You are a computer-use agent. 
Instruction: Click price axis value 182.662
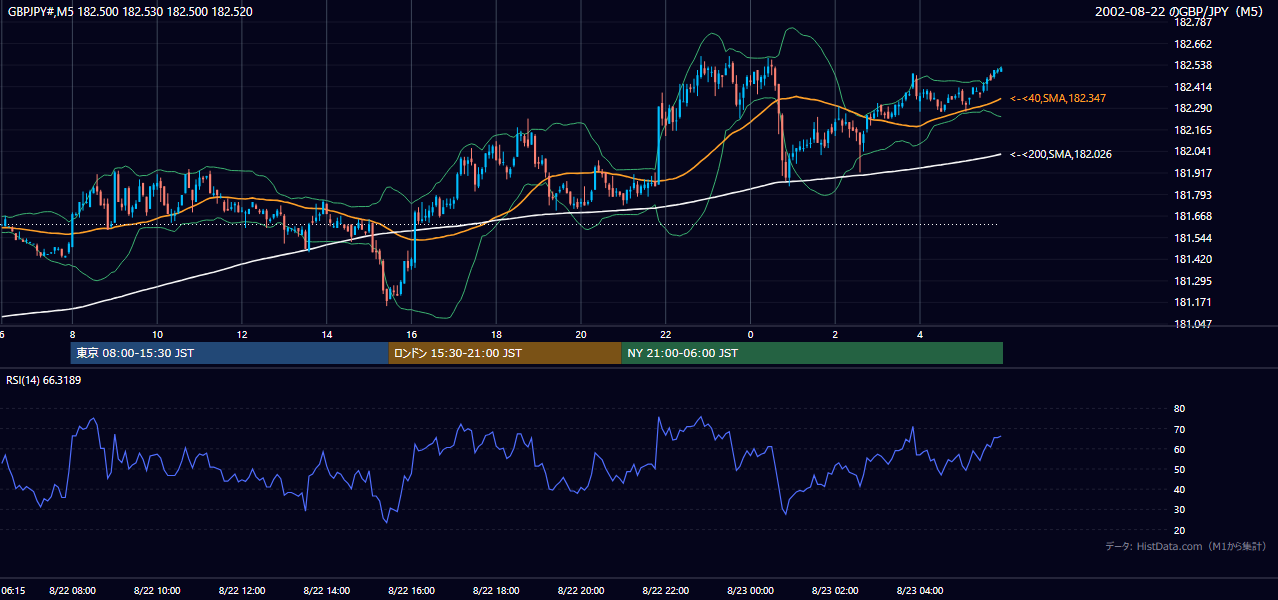pyautogui.click(x=1192, y=44)
